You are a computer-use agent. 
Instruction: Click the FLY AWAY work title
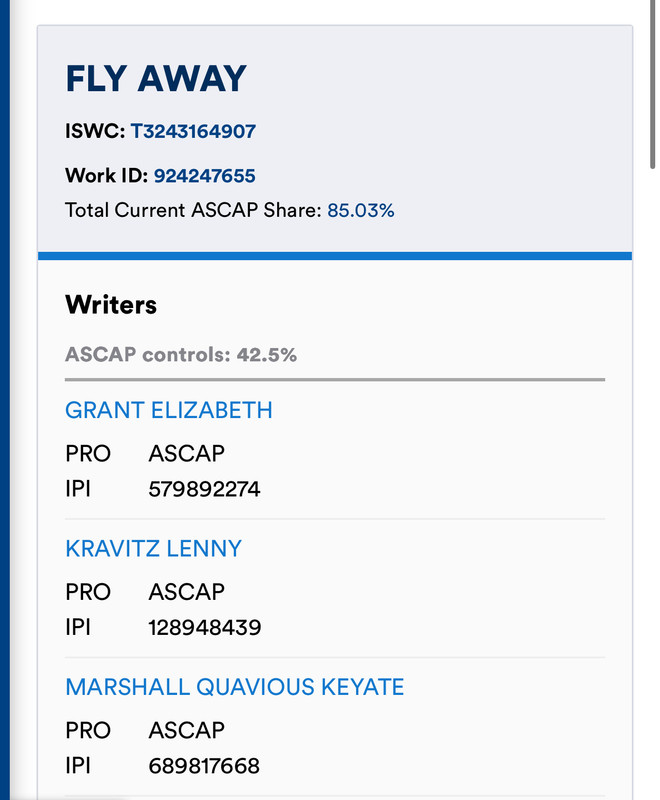pyautogui.click(x=156, y=79)
